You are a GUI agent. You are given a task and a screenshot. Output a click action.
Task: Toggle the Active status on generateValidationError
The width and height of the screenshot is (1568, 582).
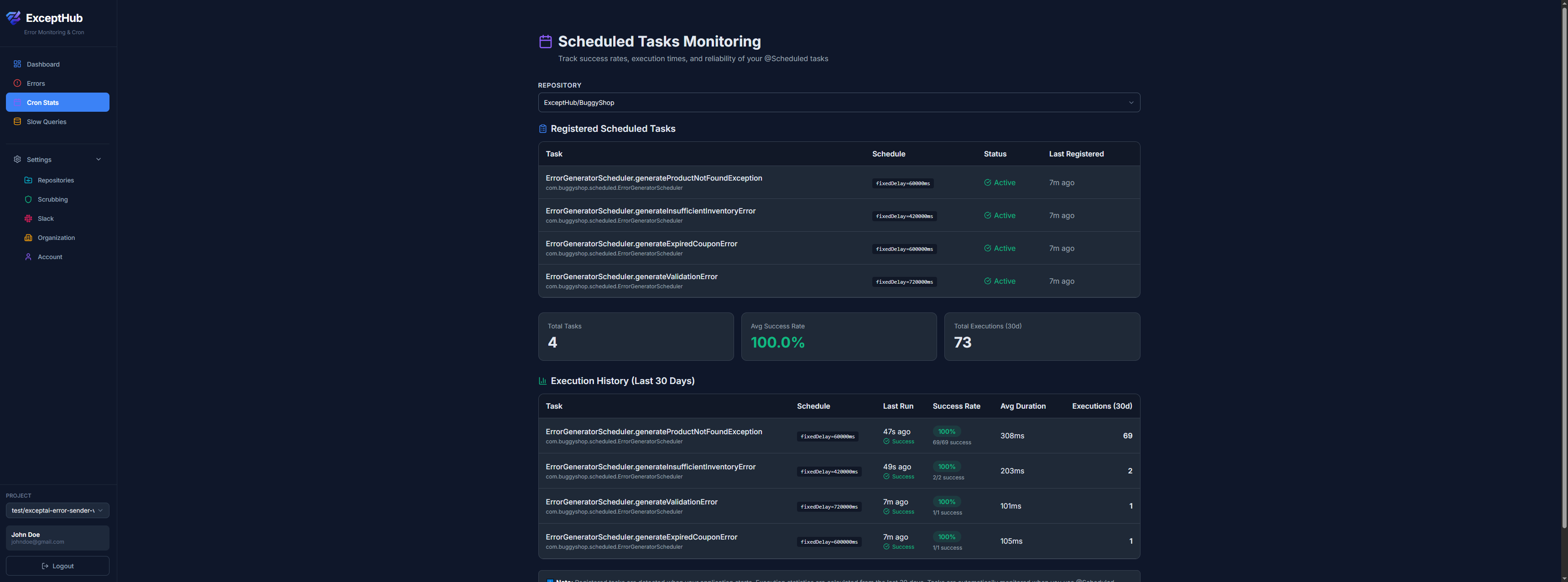coord(1000,281)
